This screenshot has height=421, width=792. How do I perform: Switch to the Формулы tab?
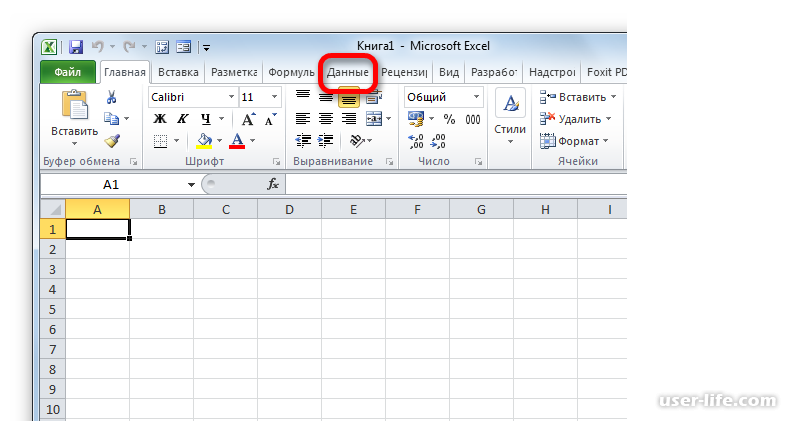click(291, 72)
